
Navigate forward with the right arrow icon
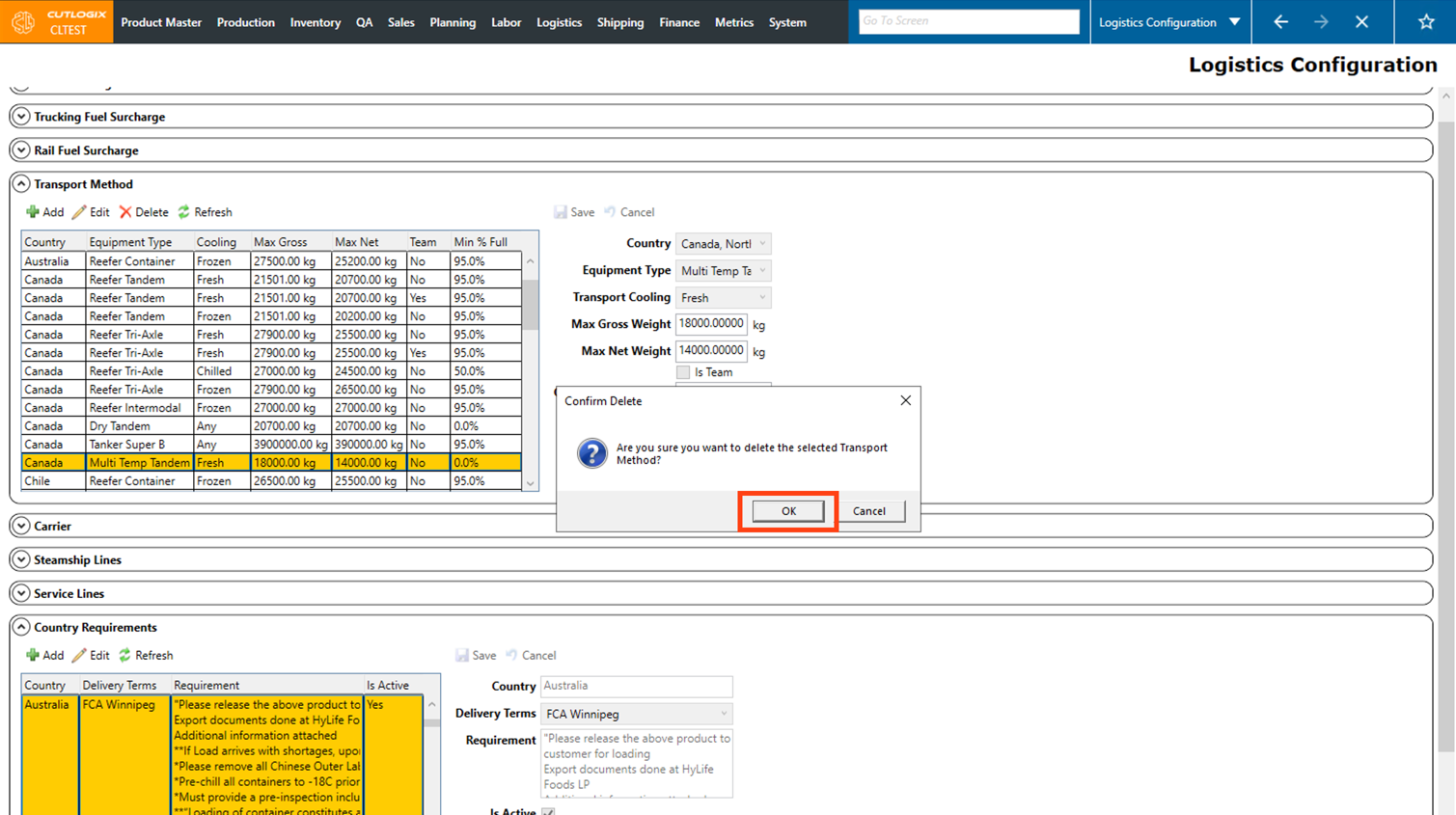[x=1321, y=21]
